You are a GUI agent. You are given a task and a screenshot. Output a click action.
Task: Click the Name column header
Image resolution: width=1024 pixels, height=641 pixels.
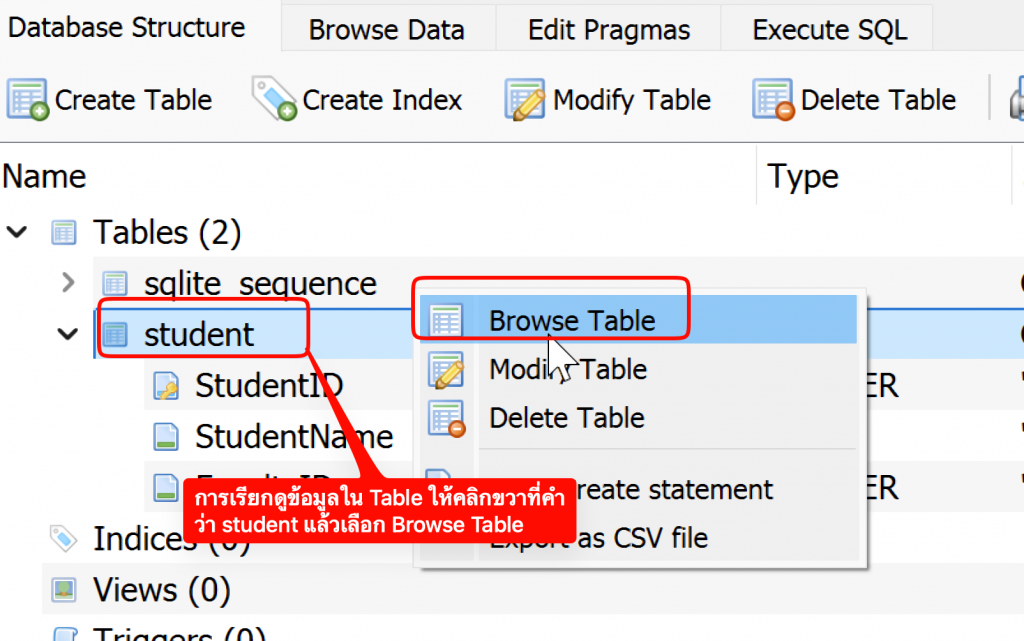44,177
